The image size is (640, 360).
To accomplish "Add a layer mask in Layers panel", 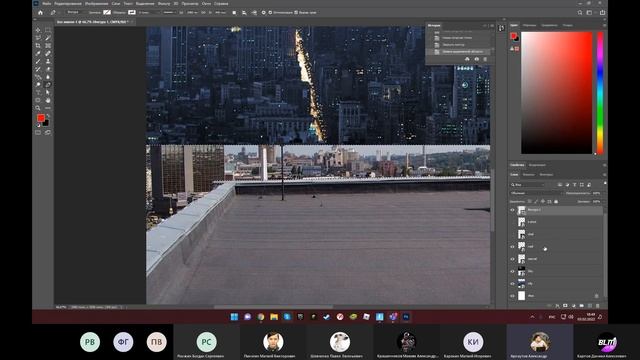I will 565,306.
